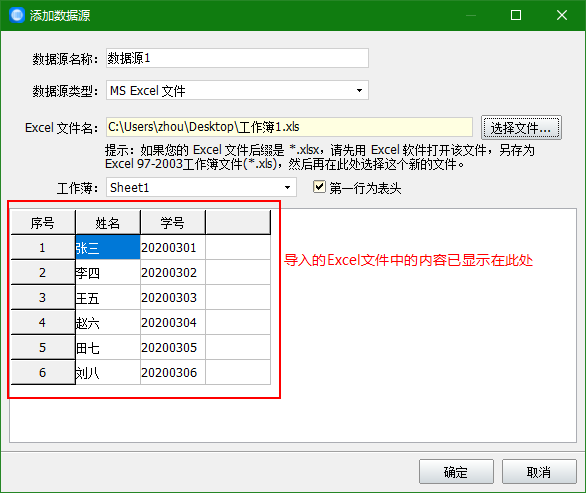Viewport: 586px width, 493px height.
Task: Select the 姓名 column header
Action: (108, 222)
